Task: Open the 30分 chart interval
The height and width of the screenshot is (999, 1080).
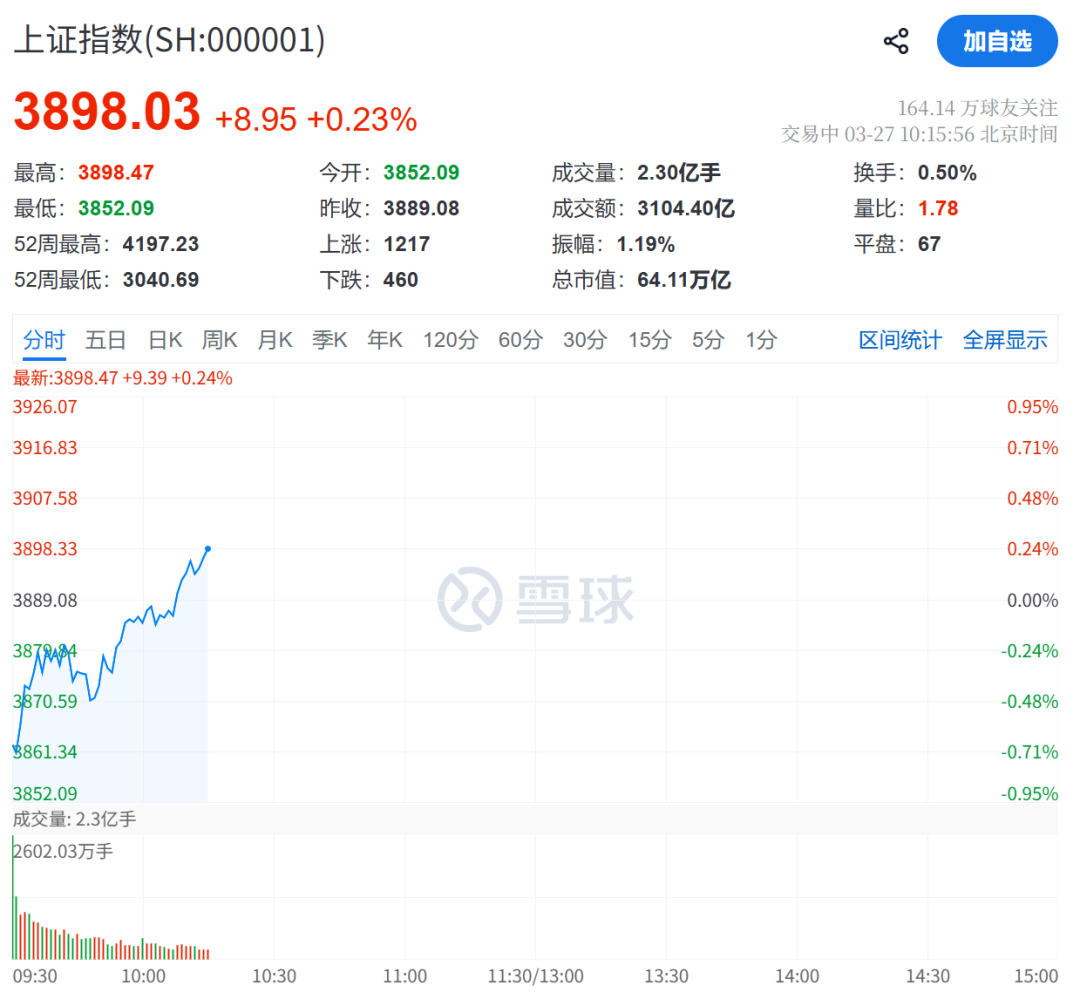Action: point(584,340)
